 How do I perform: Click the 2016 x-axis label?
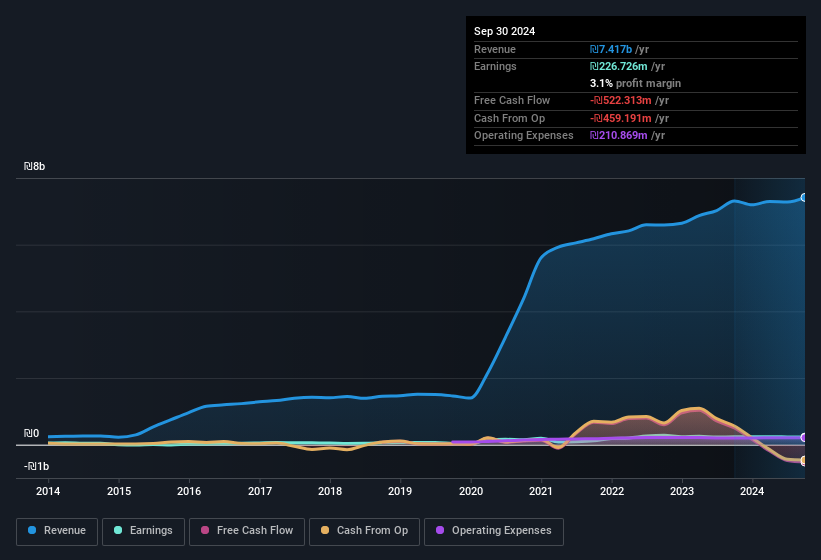click(x=189, y=491)
